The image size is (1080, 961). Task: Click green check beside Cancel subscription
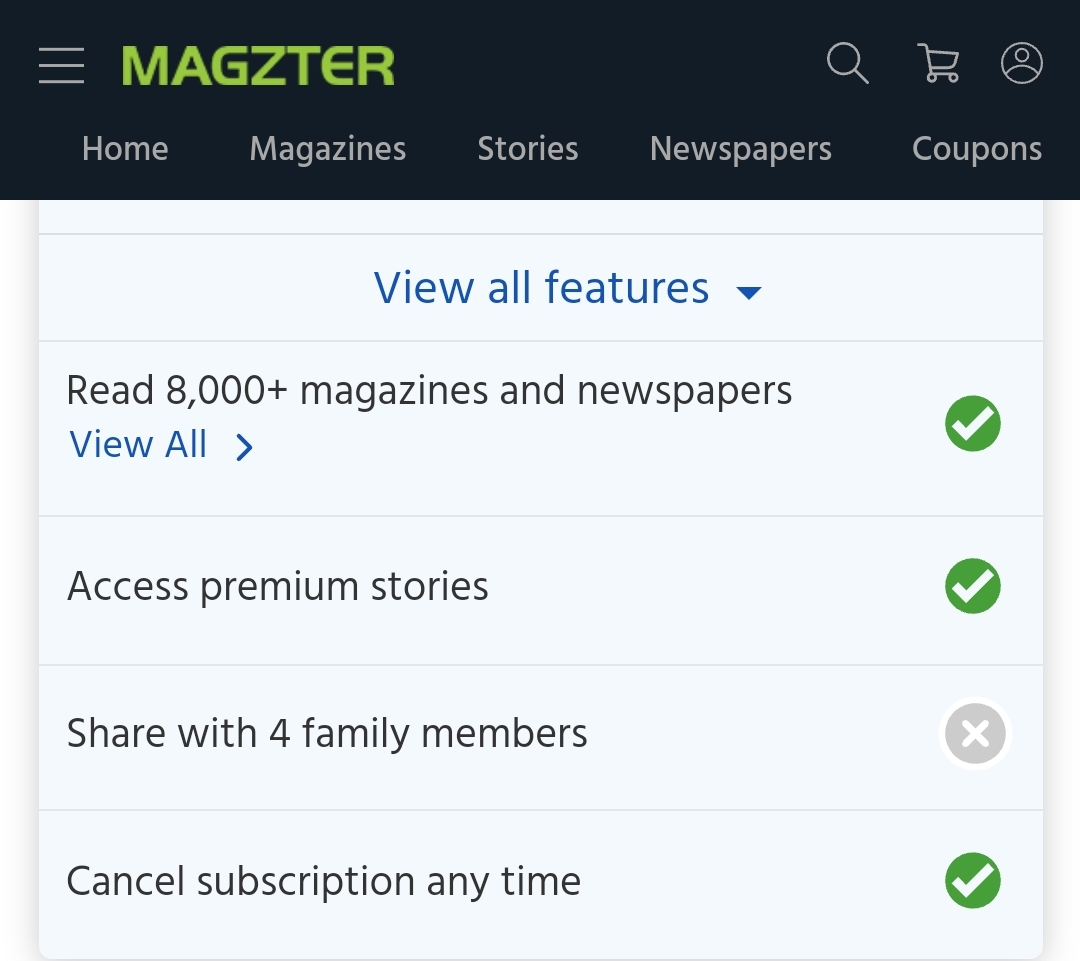click(x=973, y=880)
